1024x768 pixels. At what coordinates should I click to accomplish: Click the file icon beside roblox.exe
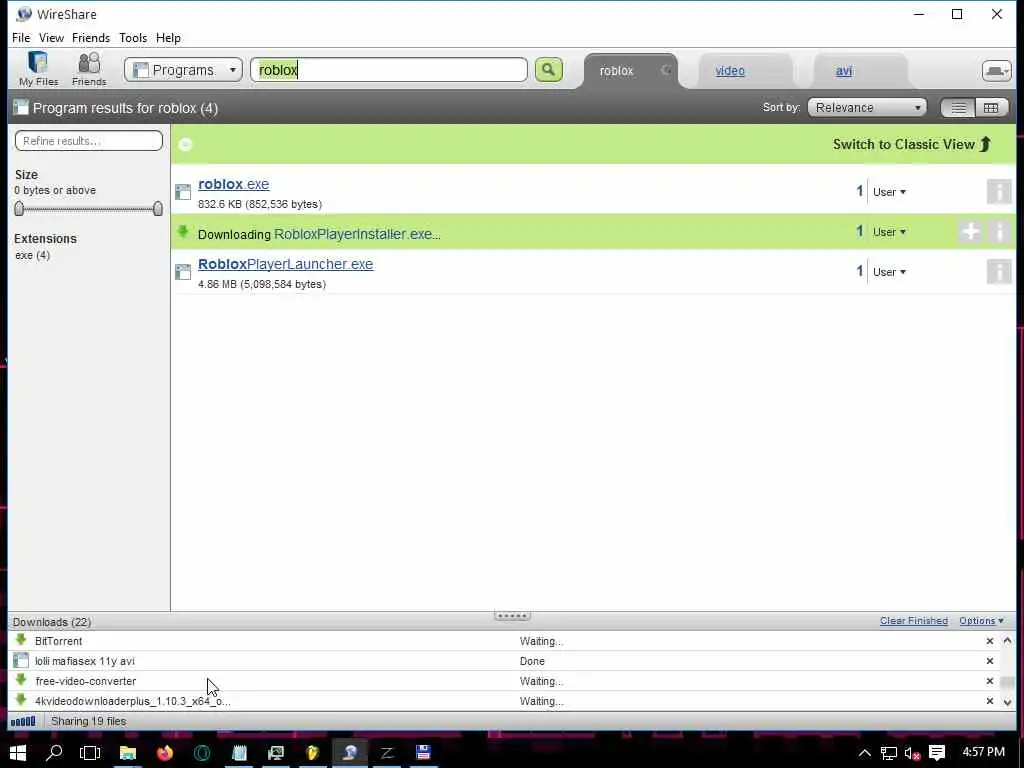[183, 191]
